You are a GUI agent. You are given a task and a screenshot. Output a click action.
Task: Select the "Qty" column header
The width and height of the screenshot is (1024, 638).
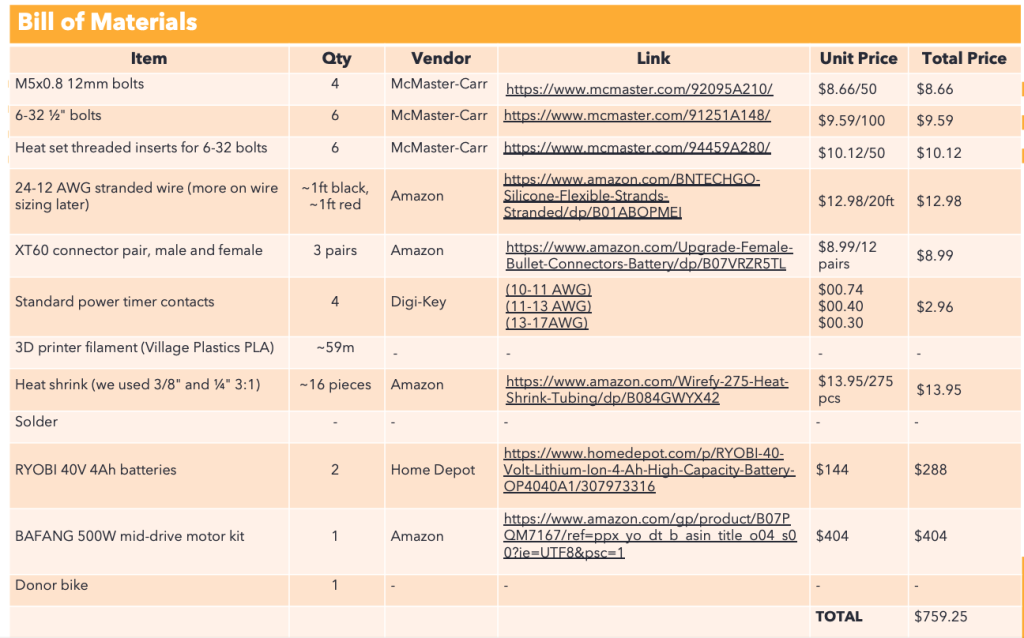tap(336, 59)
